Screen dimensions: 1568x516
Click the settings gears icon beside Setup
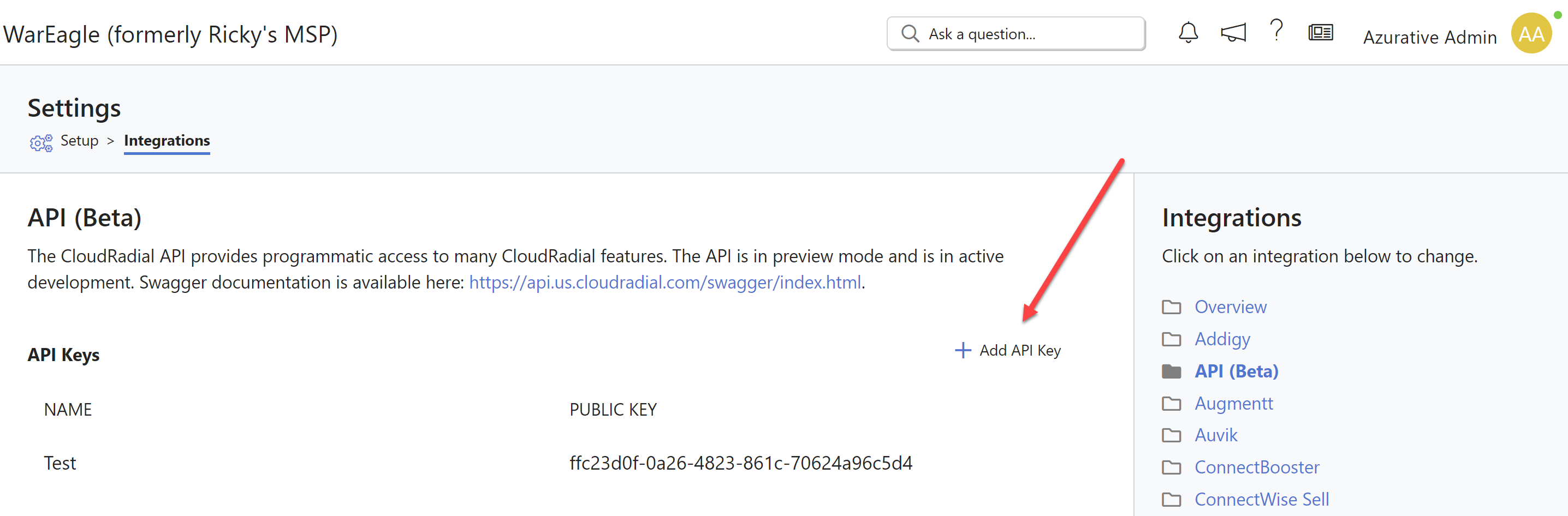[x=41, y=143]
